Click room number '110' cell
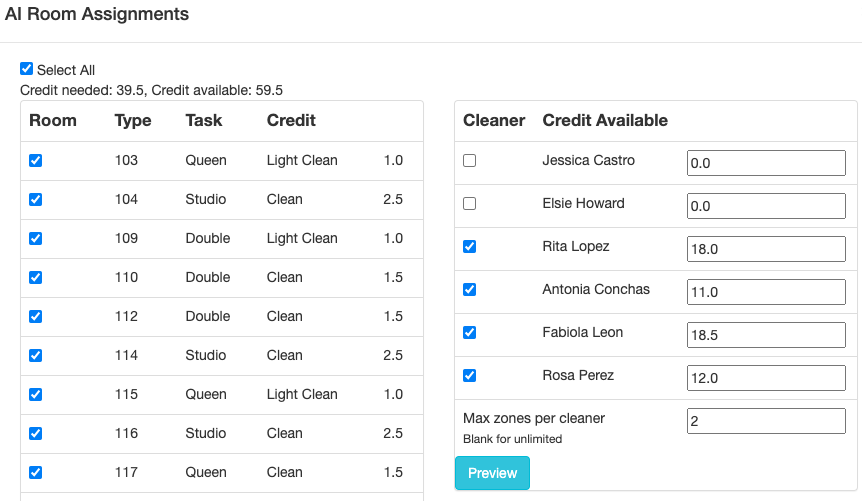862x501 pixels. 126,278
